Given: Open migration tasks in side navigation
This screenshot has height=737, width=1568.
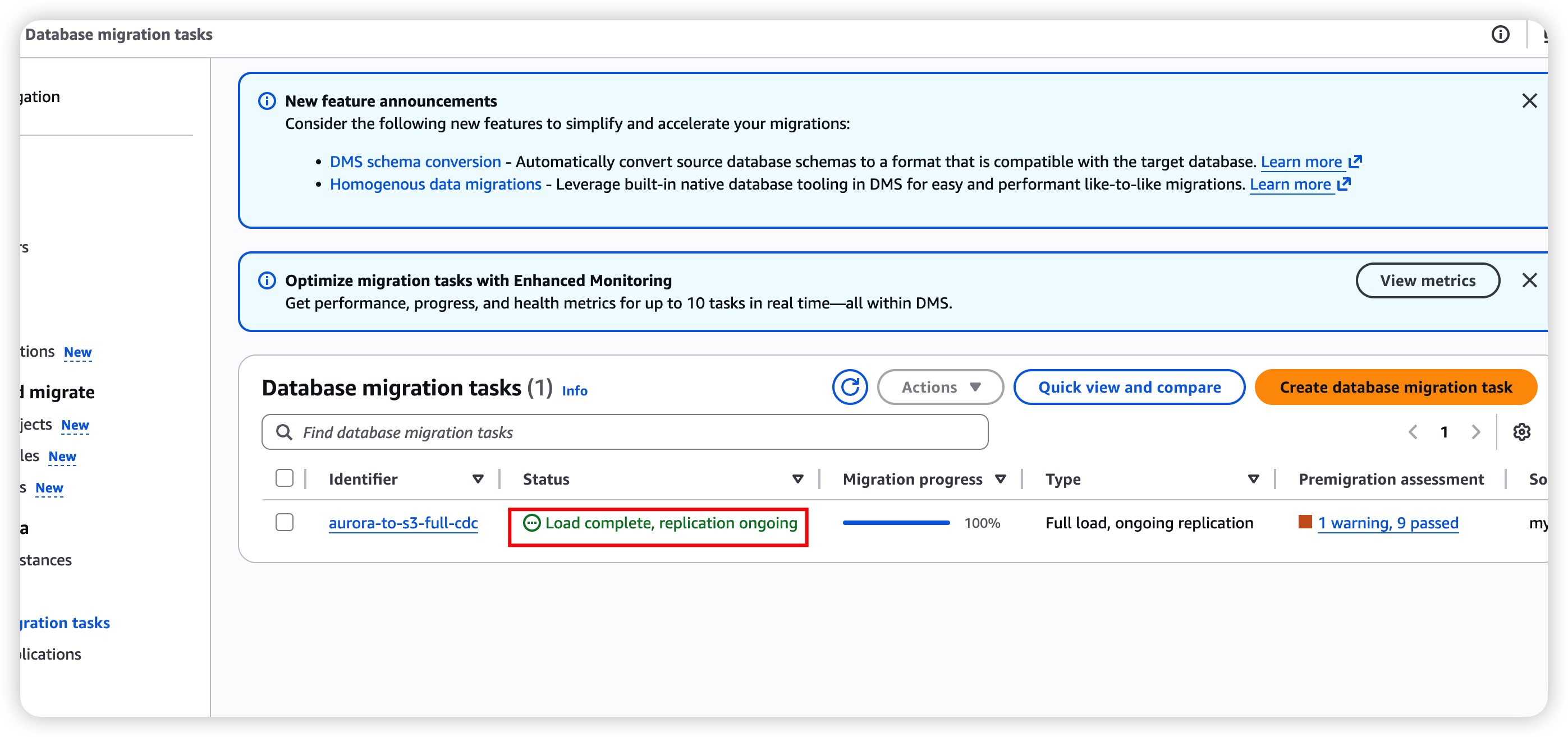Looking at the screenshot, I should pos(64,623).
